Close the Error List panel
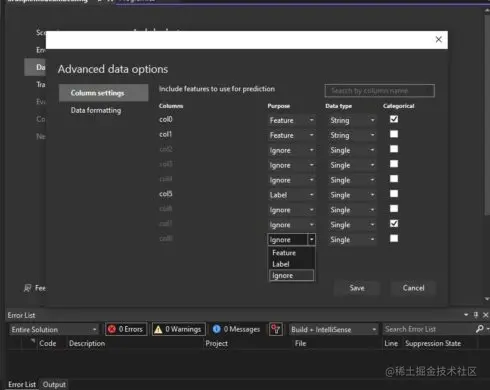 (486, 315)
